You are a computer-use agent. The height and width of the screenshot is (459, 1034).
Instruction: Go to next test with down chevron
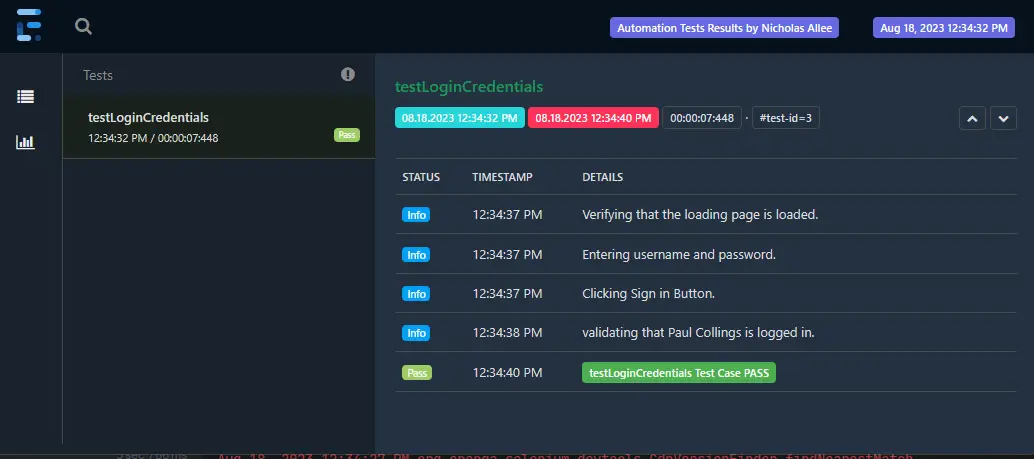click(1003, 118)
